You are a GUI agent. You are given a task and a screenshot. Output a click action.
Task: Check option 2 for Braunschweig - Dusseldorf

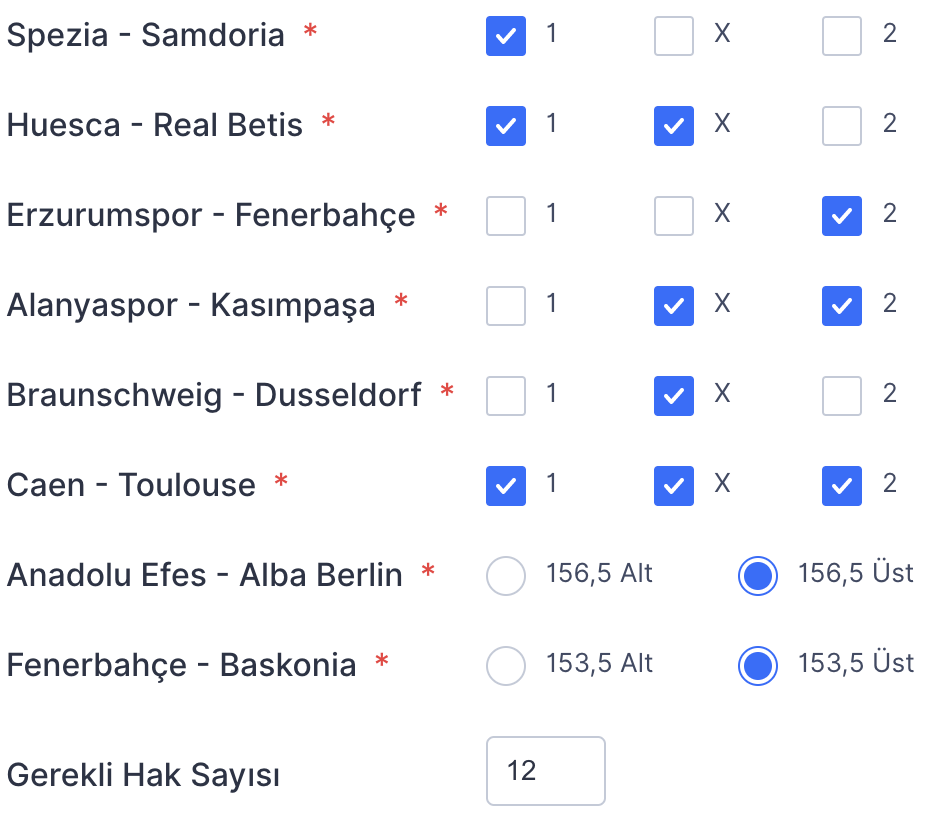pyautogui.click(x=842, y=396)
